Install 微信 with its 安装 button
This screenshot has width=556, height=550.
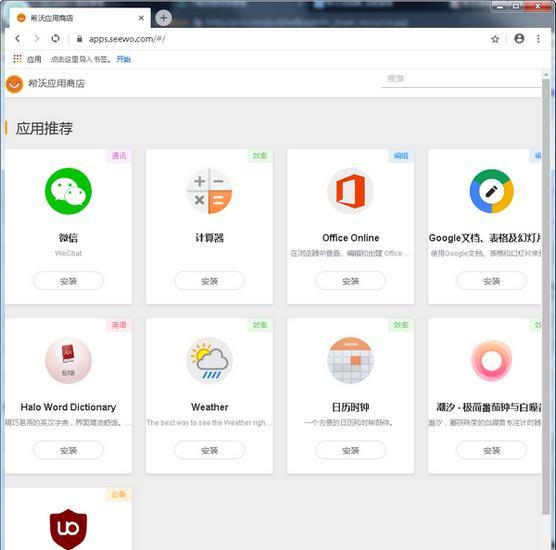tap(68, 281)
